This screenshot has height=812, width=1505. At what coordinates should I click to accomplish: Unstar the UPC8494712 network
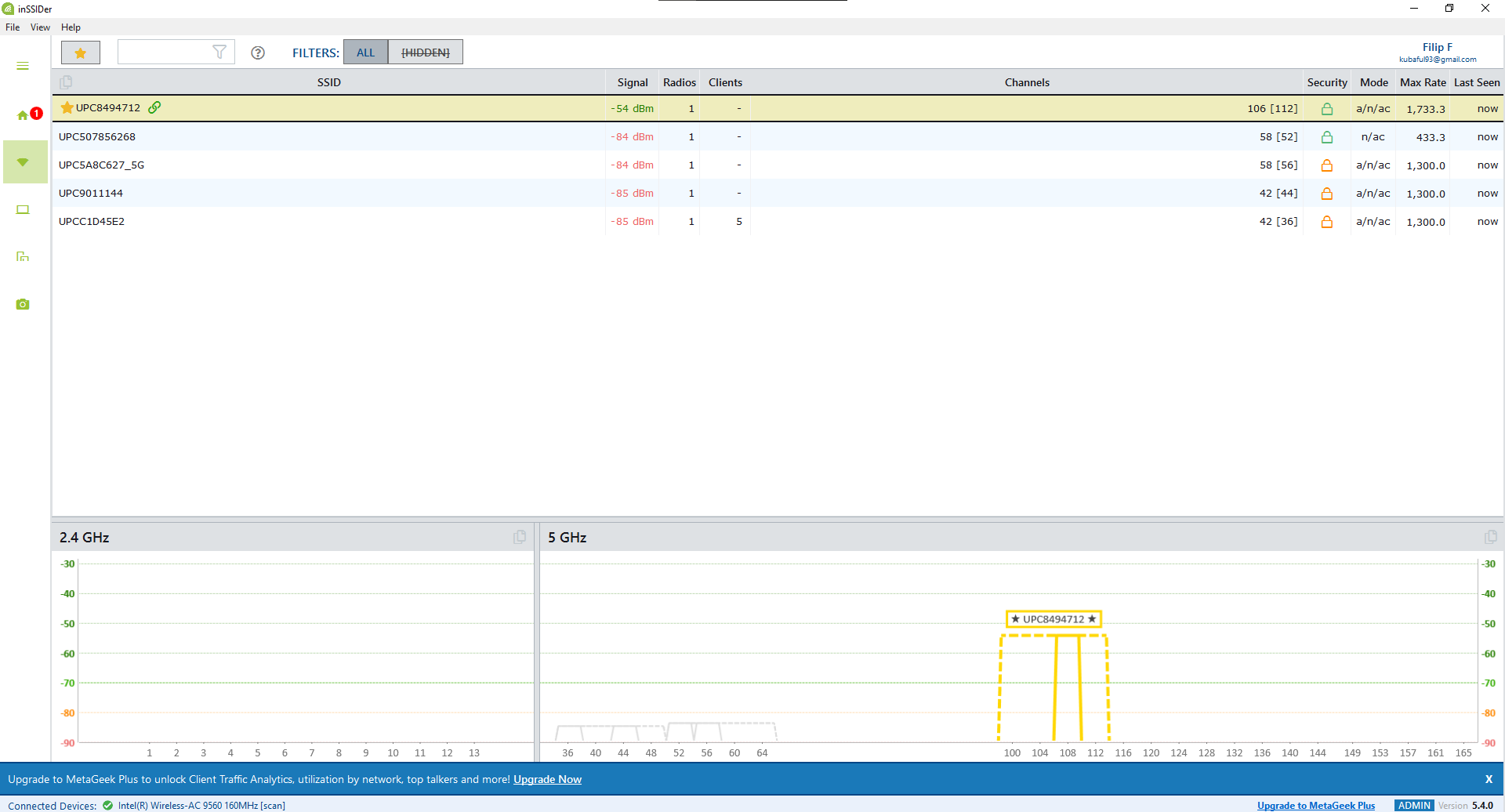click(67, 108)
